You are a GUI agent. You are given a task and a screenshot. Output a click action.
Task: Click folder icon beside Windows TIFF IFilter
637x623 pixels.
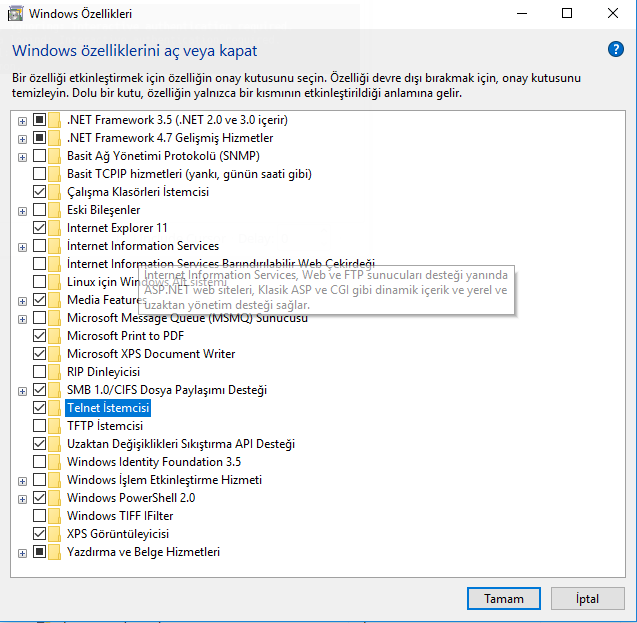click(x=54, y=516)
